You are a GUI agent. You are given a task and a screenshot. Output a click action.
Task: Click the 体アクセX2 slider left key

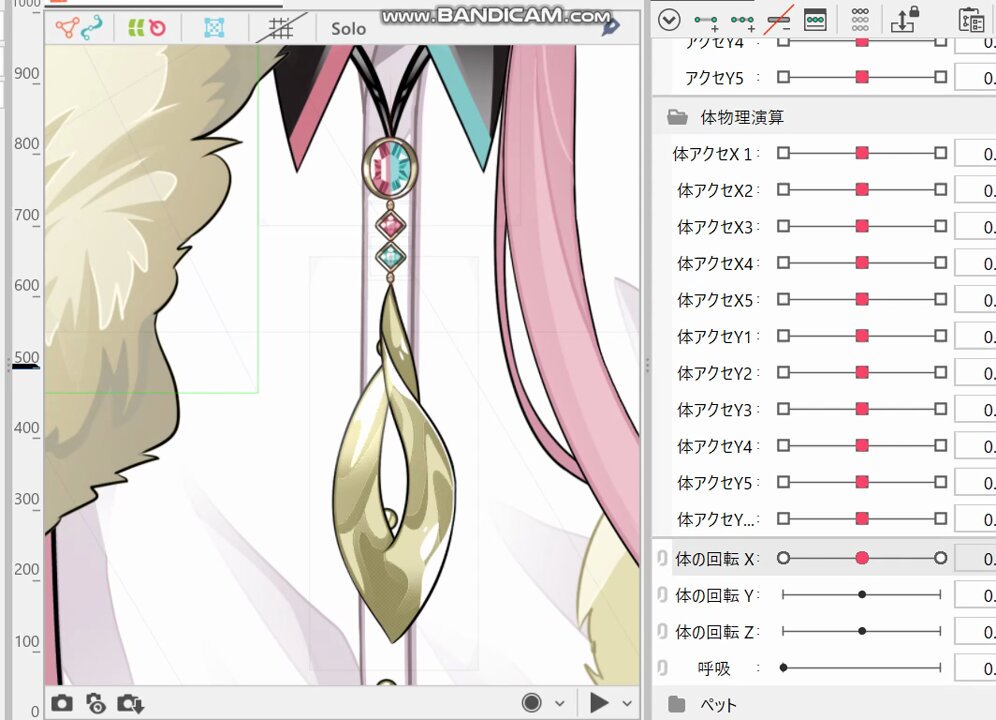click(x=783, y=189)
